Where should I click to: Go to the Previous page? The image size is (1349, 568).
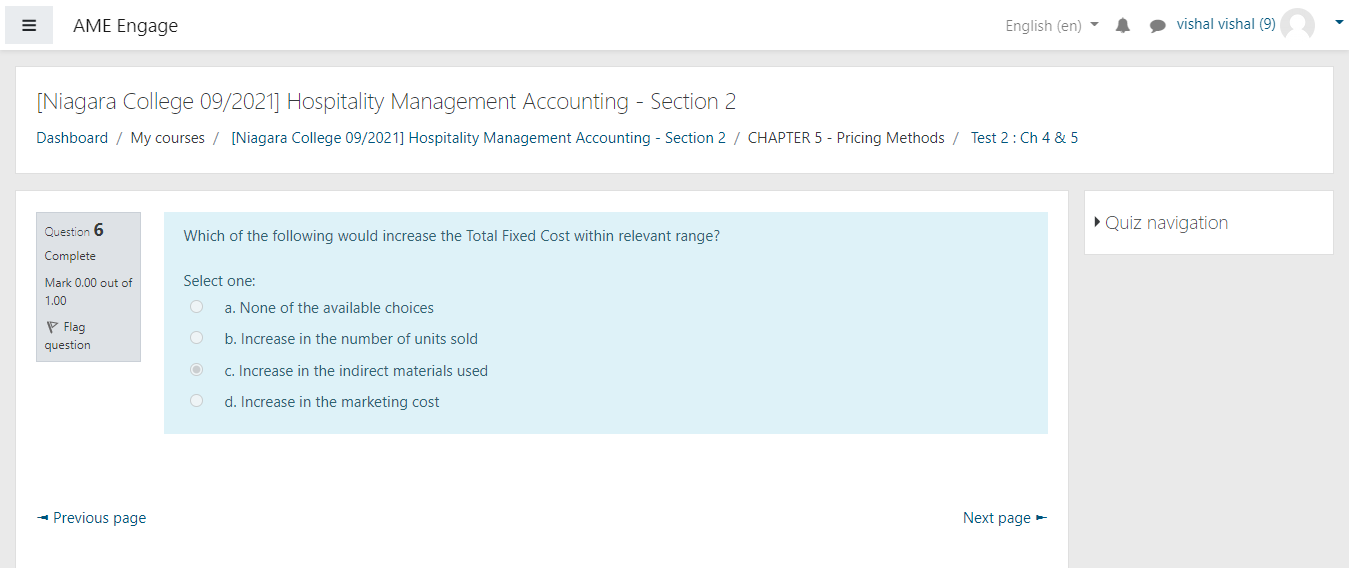pos(91,518)
